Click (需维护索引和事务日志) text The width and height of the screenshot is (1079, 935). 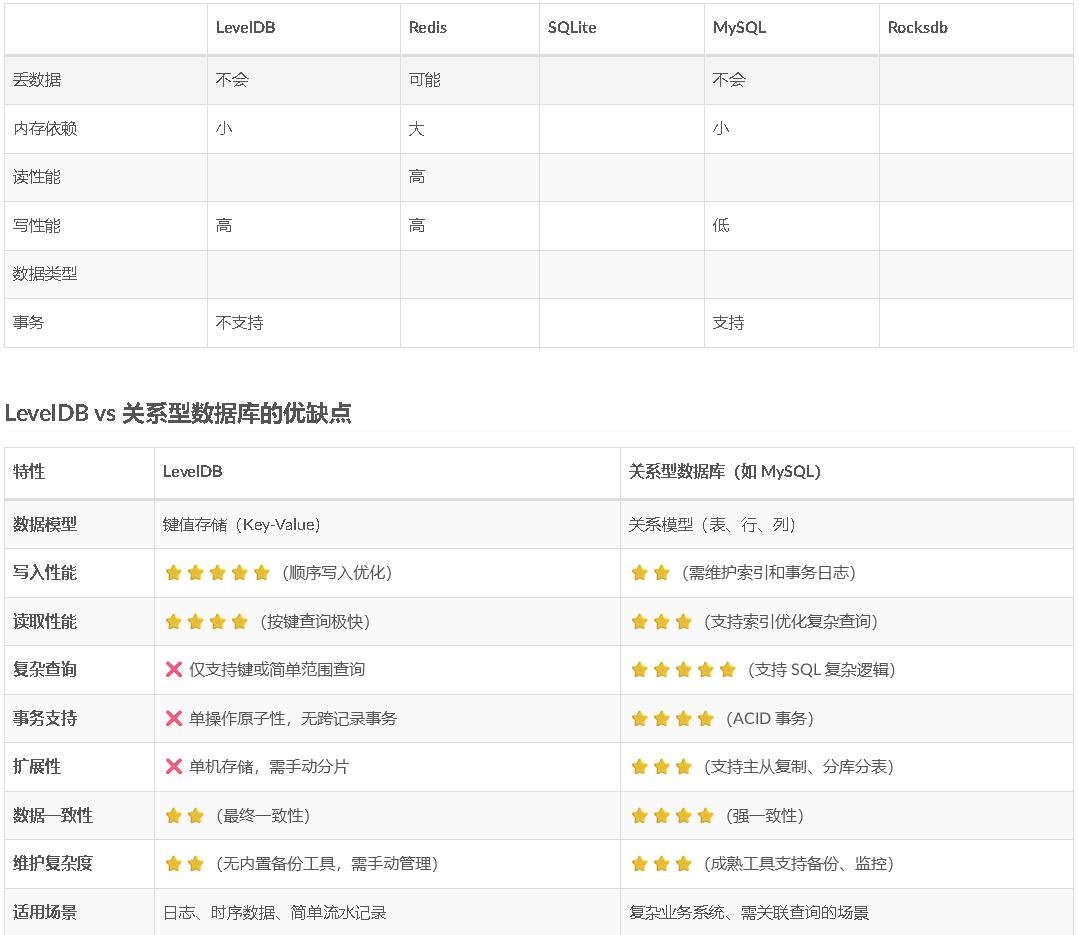pyautogui.click(x=769, y=573)
